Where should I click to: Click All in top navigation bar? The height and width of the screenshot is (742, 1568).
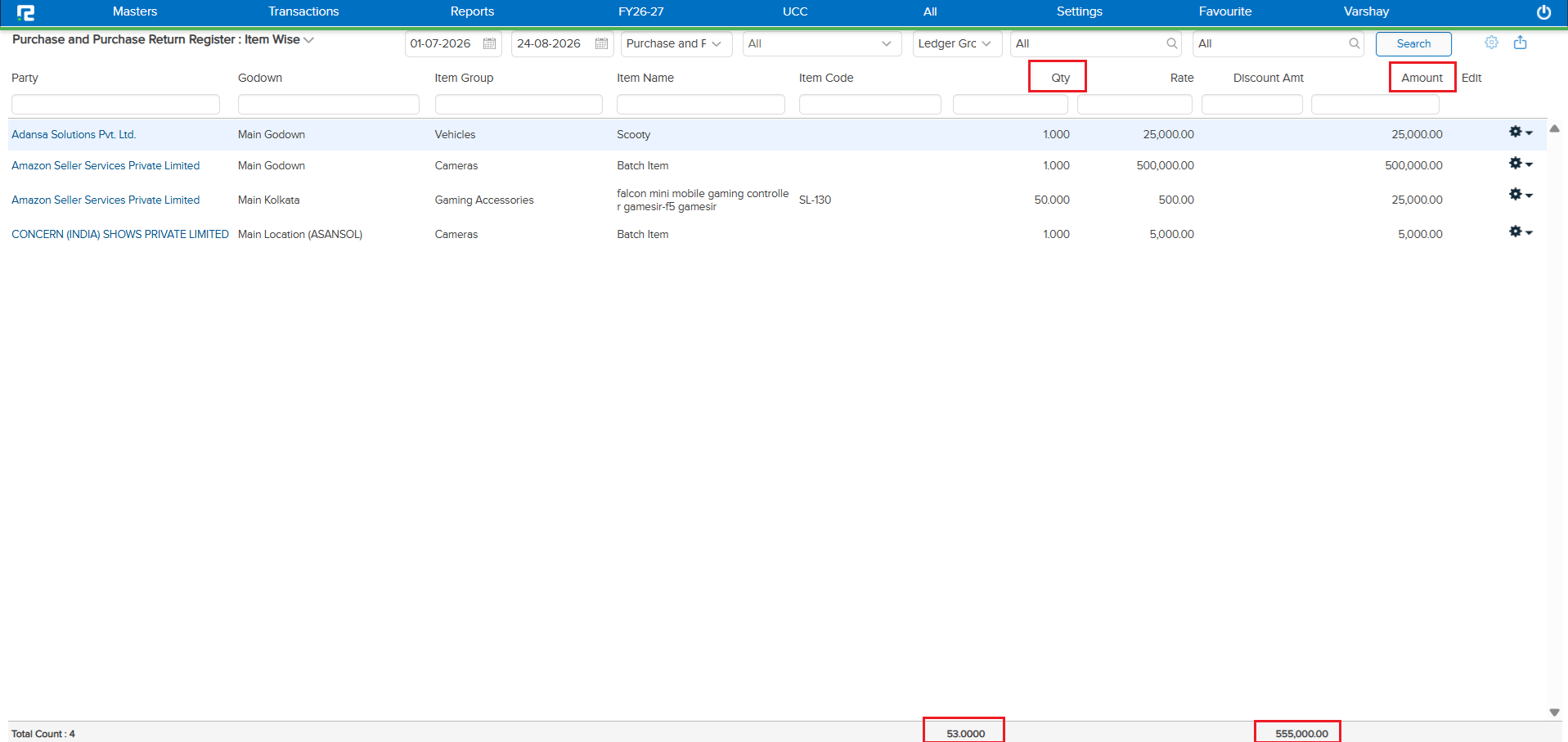(930, 11)
